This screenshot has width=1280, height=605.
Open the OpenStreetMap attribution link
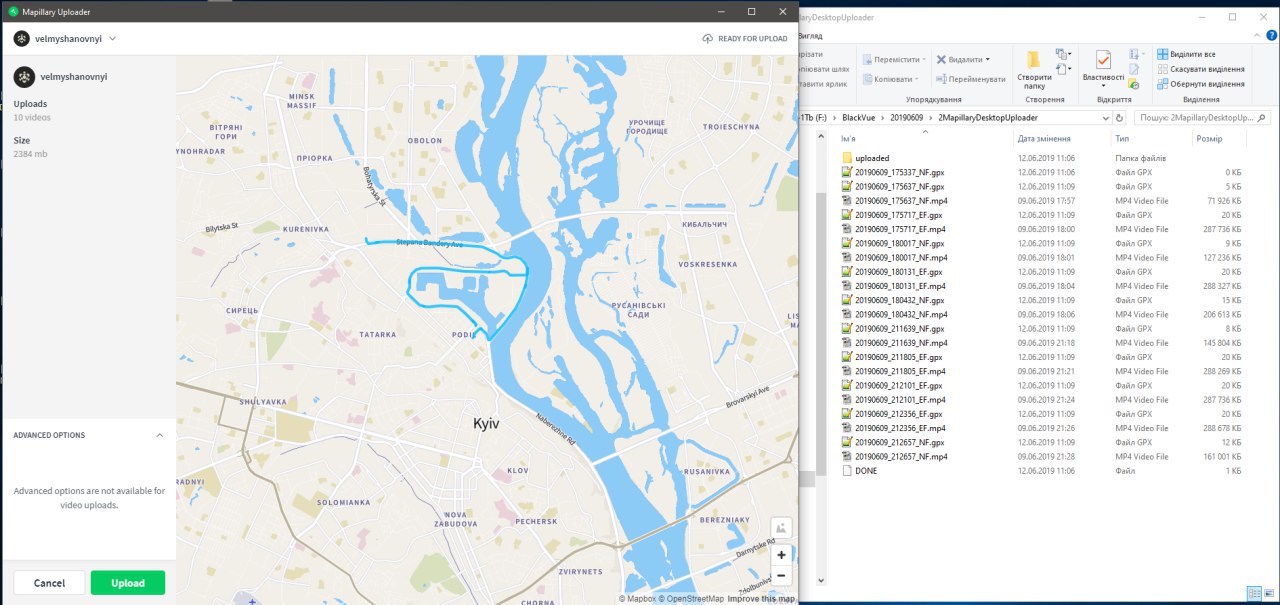pos(691,598)
